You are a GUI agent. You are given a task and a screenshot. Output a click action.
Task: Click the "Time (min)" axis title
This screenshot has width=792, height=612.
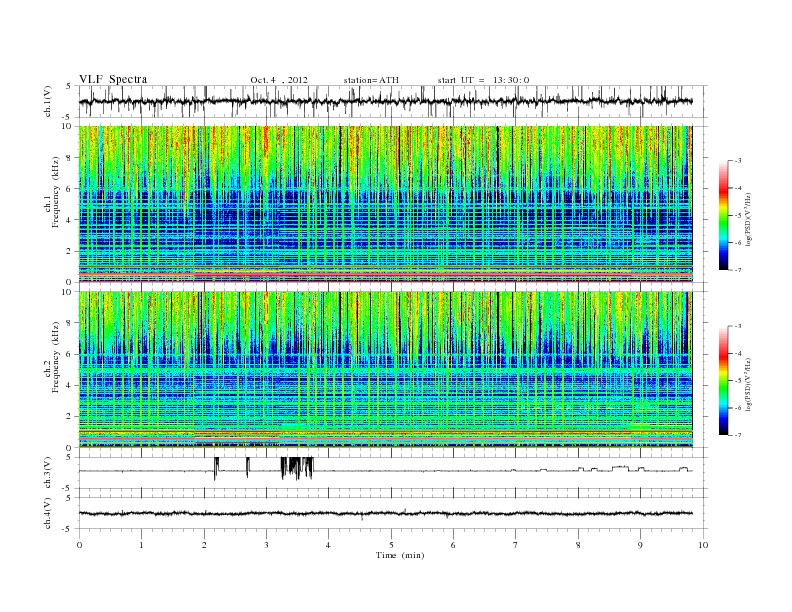[400, 555]
